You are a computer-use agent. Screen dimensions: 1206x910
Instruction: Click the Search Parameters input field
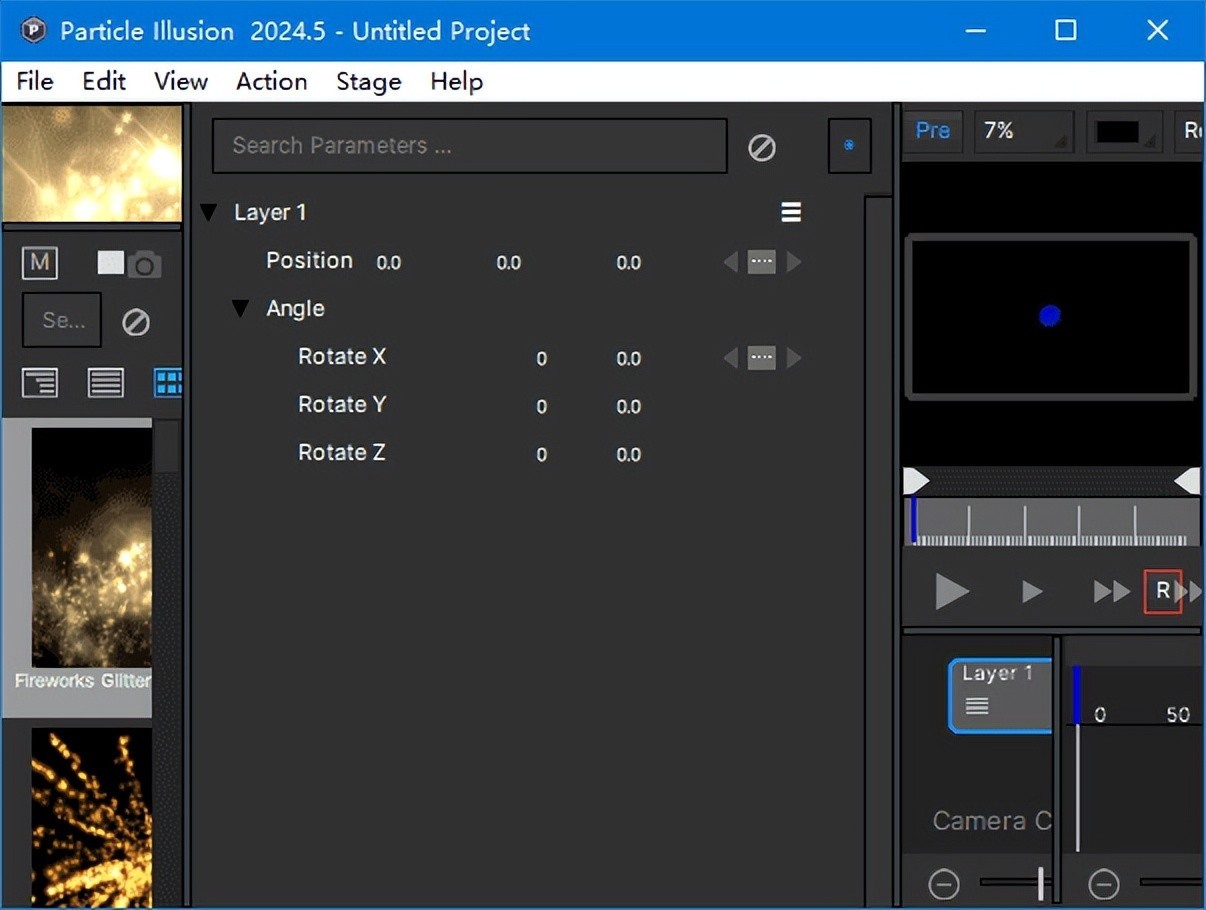[x=469, y=146]
